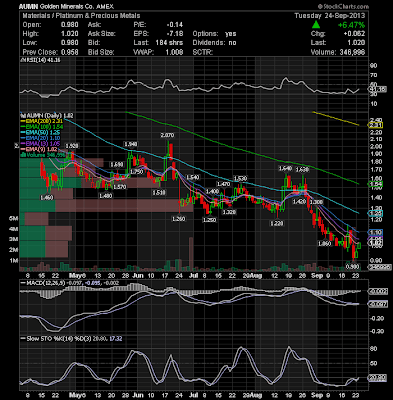
Task: Select the EMA(20) 1.10 legend entry
Action: point(41,138)
